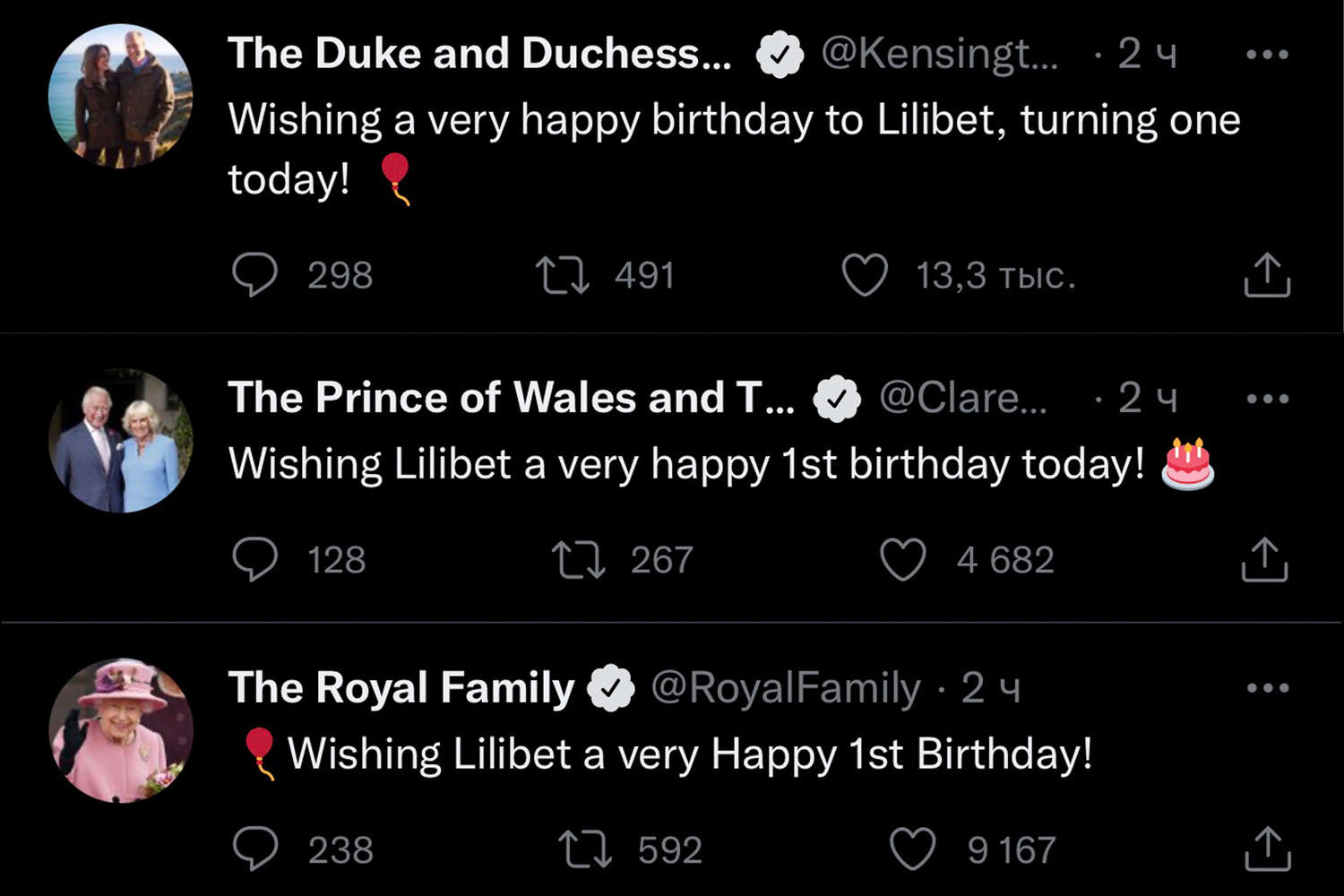This screenshot has width=1344, height=896.
Task: Share the Duke and Duchess tweet
Action: point(1267,275)
